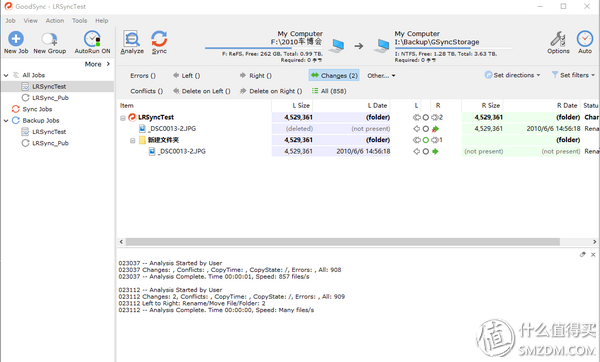Open the Auto clock icon
Screen dimensions: 600x362
click(x=585, y=39)
